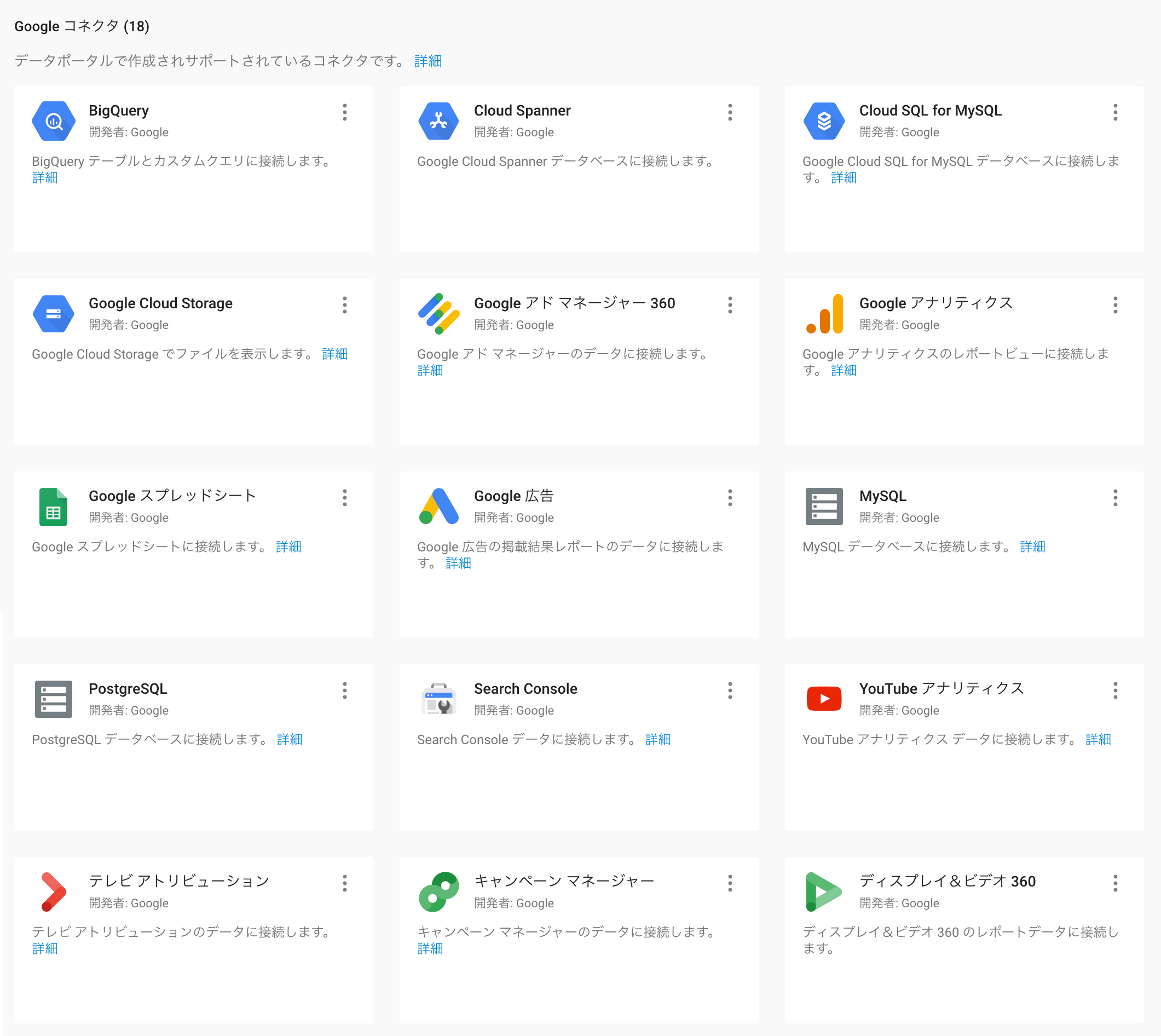The image size is (1161, 1036).
Task: Click the YouTube アナリティクス play icon
Action: (823, 699)
